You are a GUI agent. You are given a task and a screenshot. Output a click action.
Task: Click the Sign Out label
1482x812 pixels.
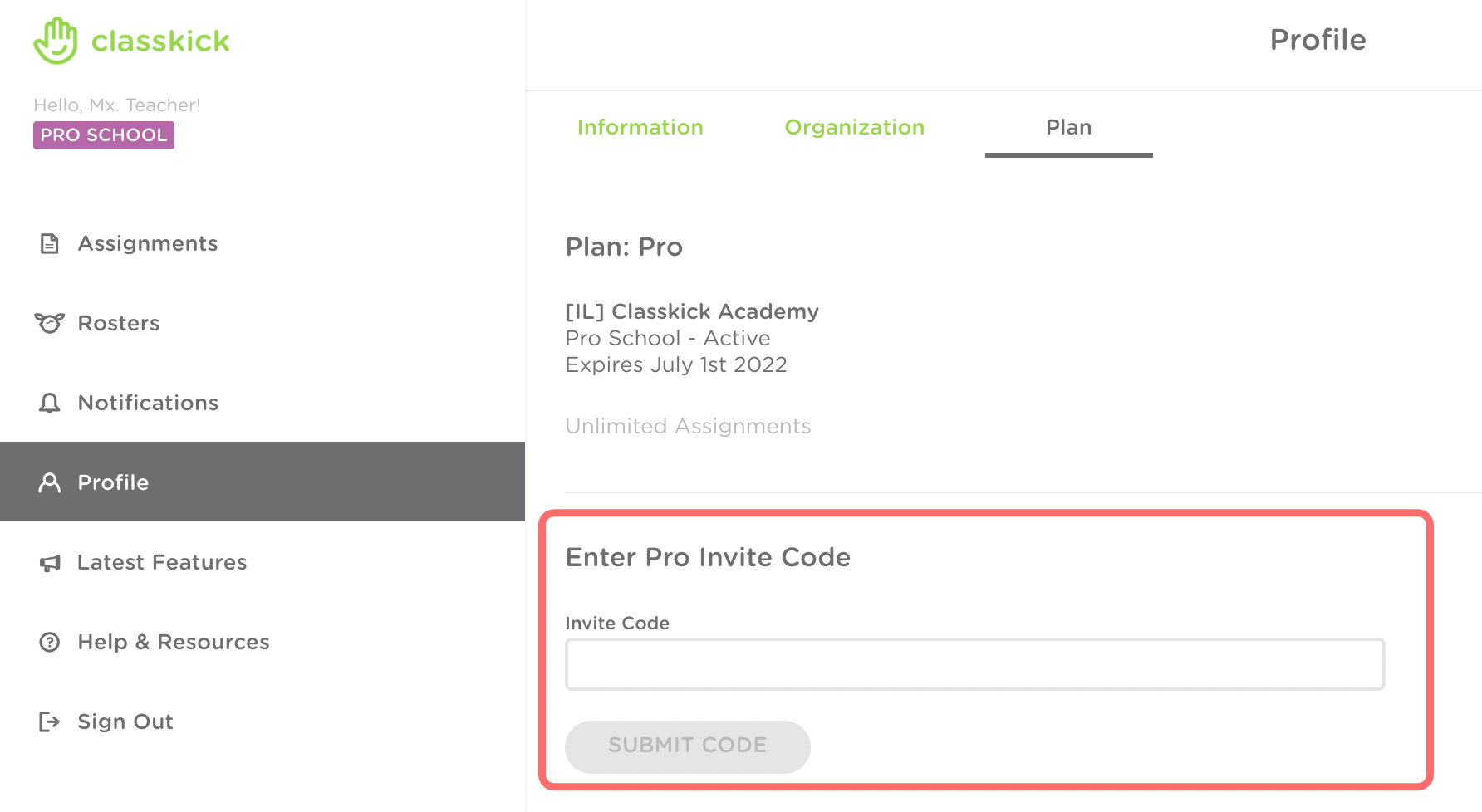[125, 722]
